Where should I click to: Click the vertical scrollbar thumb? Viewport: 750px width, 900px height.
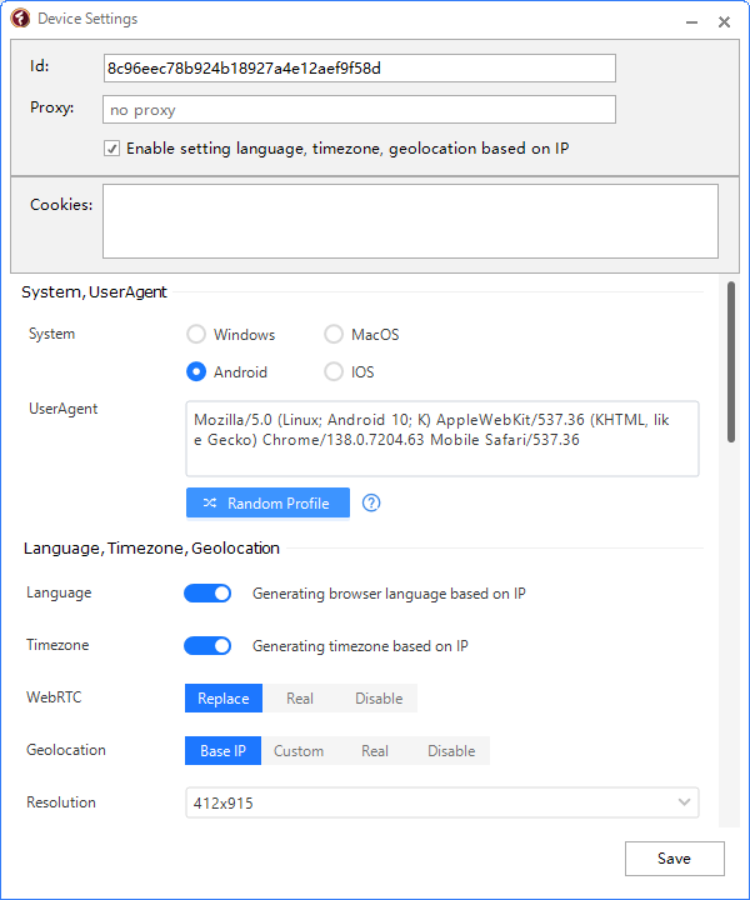(731, 362)
